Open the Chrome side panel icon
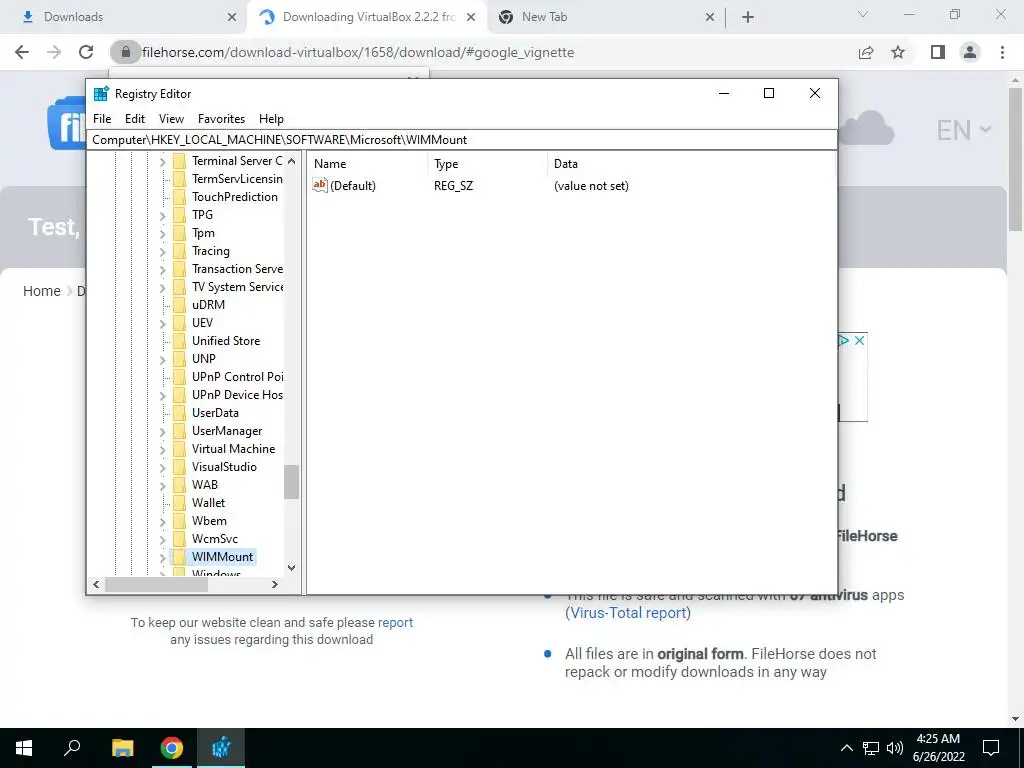Image resolution: width=1024 pixels, height=768 pixels. click(x=938, y=52)
